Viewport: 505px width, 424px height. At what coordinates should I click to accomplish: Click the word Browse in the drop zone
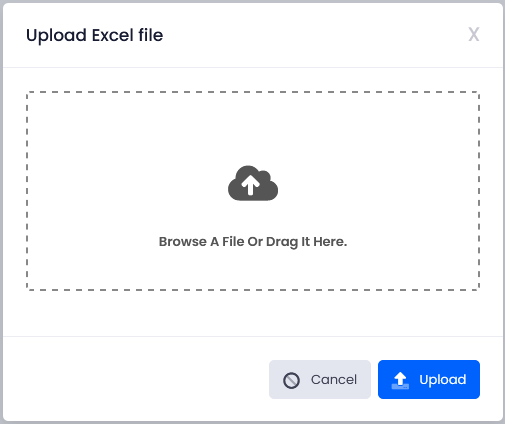pyautogui.click(x=183, y=242)
